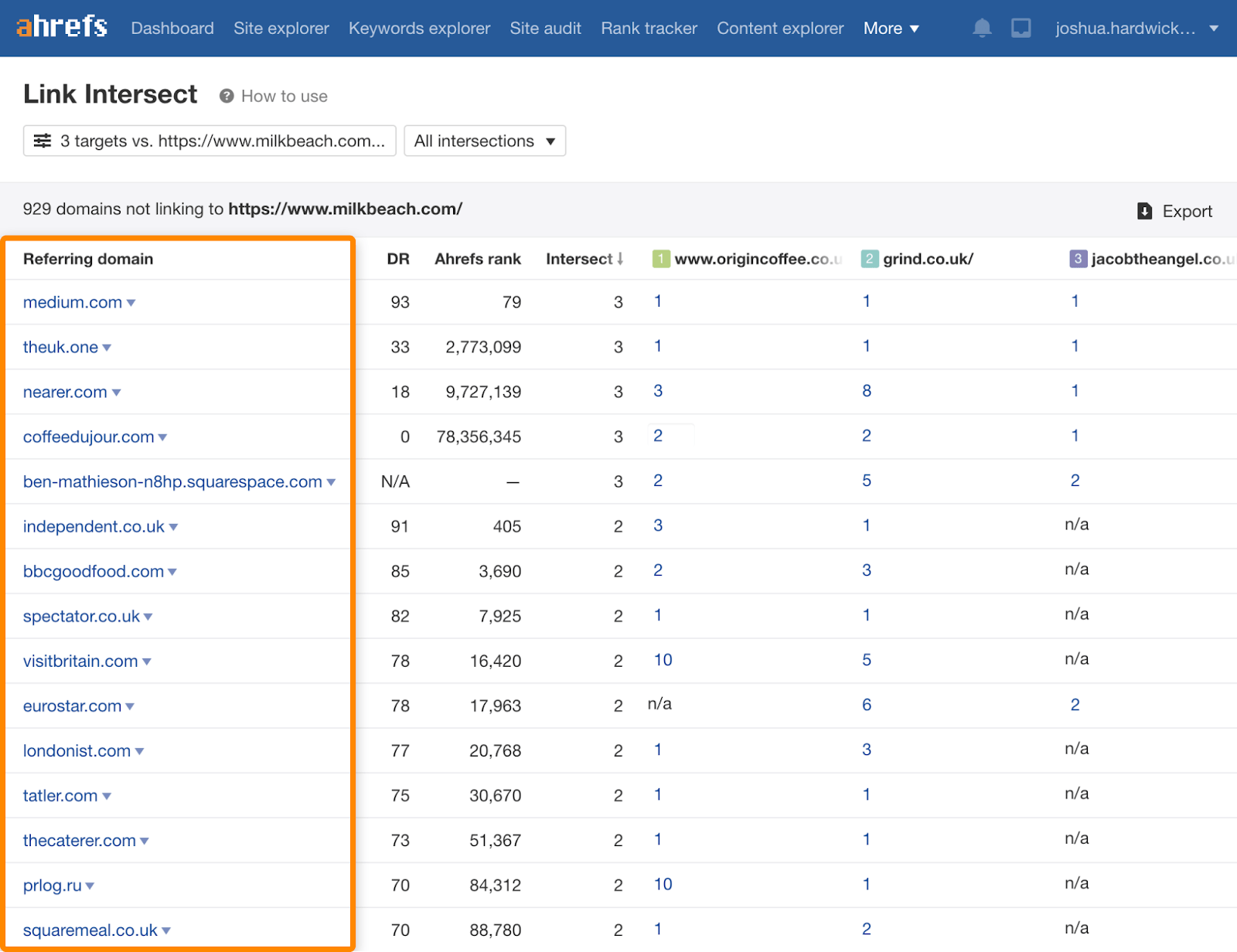1237x952 pixels.
Task: Click the teal number 2 target badge
Action: click(870, 259)
